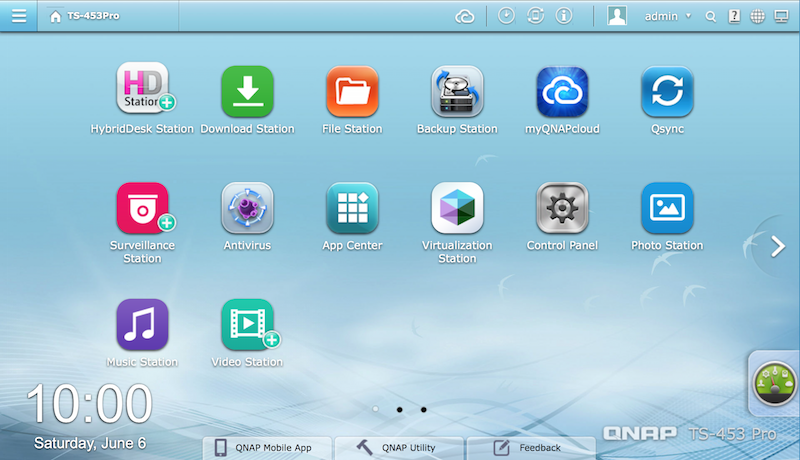Viewport: 800px width, 460px height.
Task: Click the admin user avatar
Action: coord(617,16)
